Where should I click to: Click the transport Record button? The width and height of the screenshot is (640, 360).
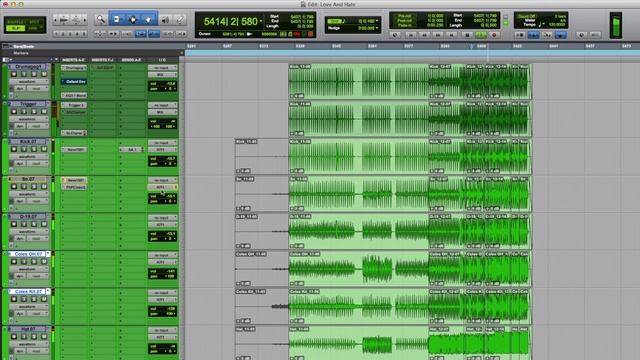[494, 35]
